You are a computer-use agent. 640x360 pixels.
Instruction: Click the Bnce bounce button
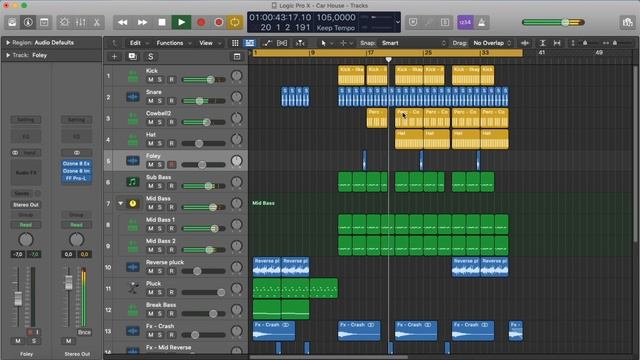[x=84, y=332]
